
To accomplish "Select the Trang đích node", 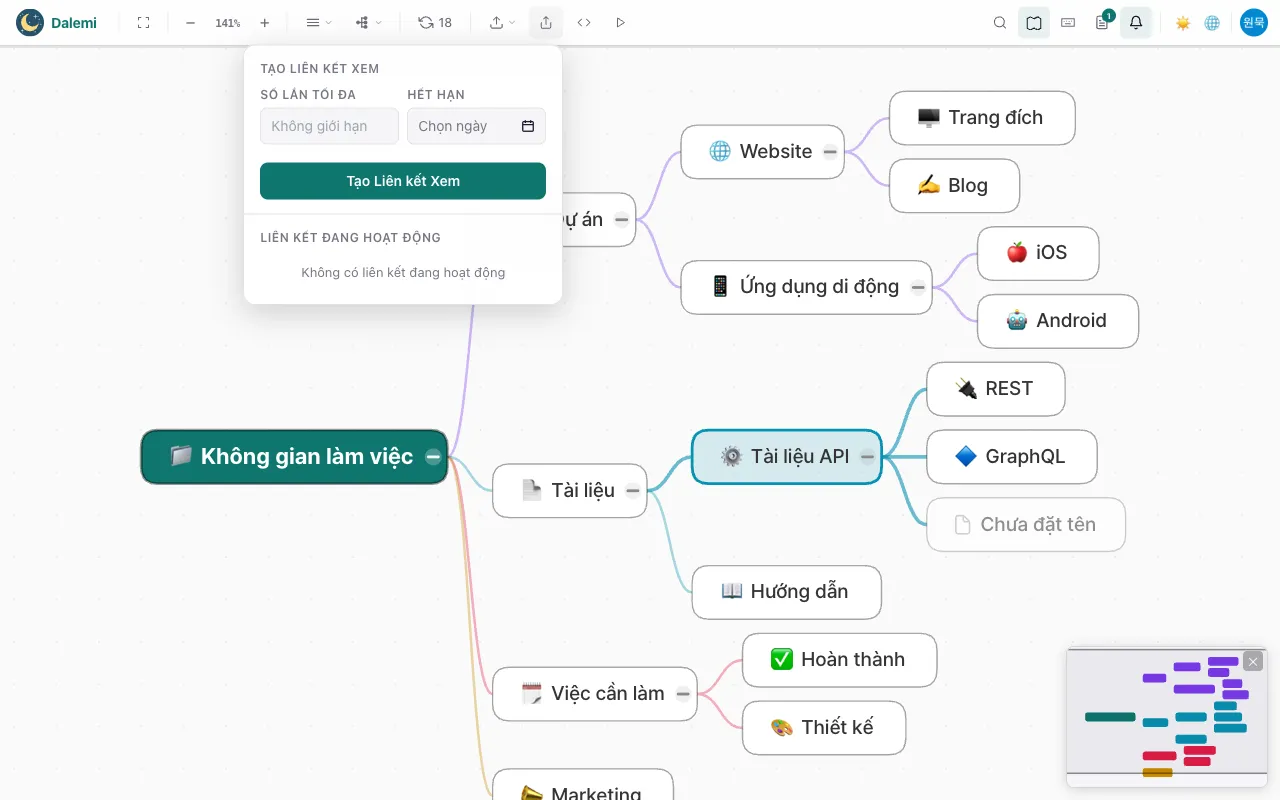I will click(x=982, y=118).
